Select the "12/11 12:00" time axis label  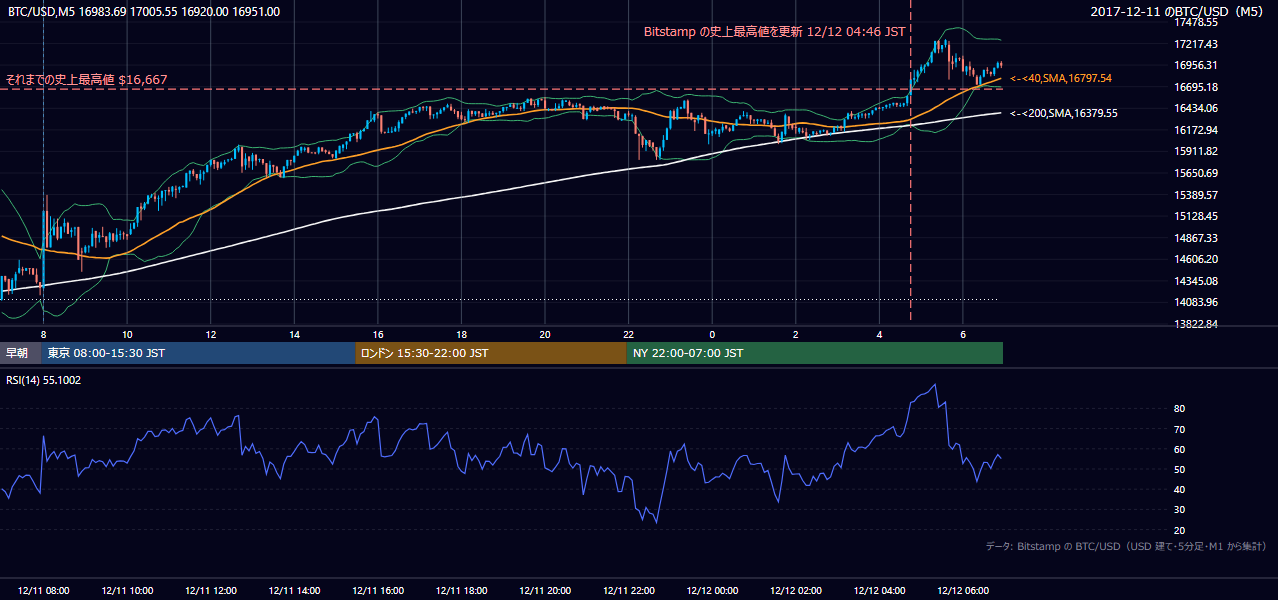click(211, 591)
